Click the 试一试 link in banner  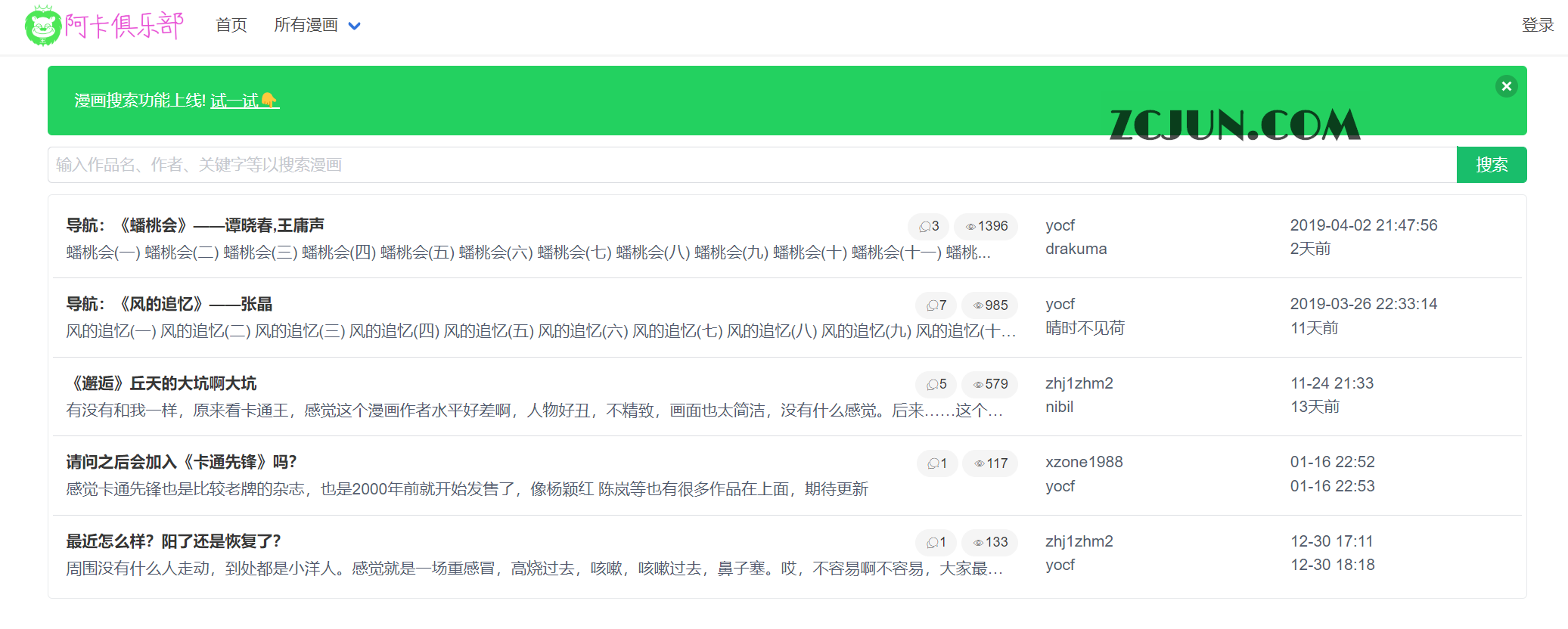point(244,101)
